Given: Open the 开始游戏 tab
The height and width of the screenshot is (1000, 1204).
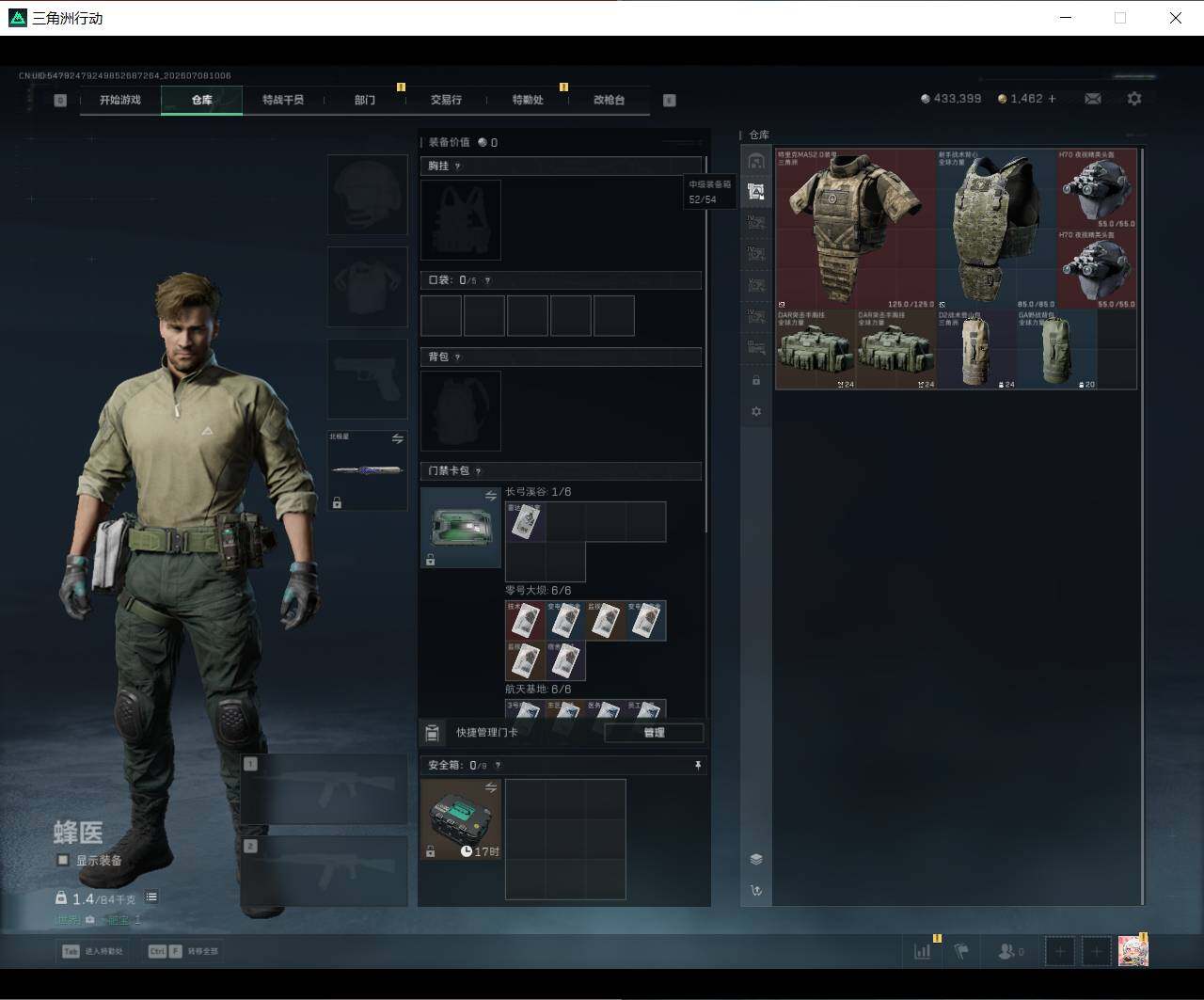Looking at the screenshot, I should (x=120, y=100).
